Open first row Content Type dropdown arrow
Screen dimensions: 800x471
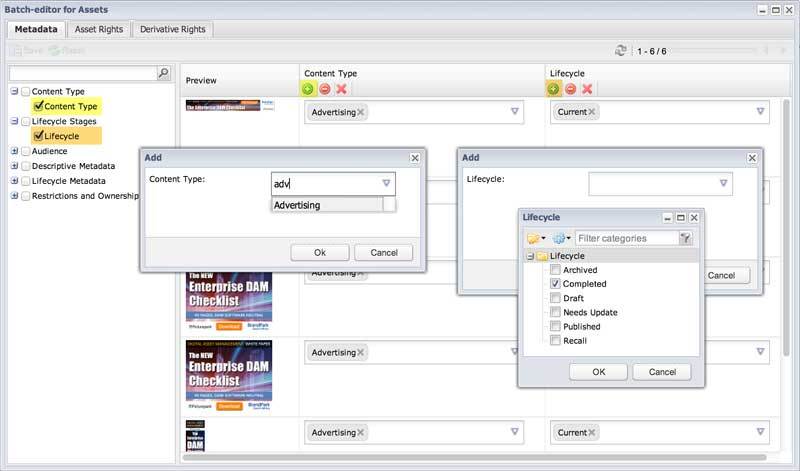coord(514,111)
